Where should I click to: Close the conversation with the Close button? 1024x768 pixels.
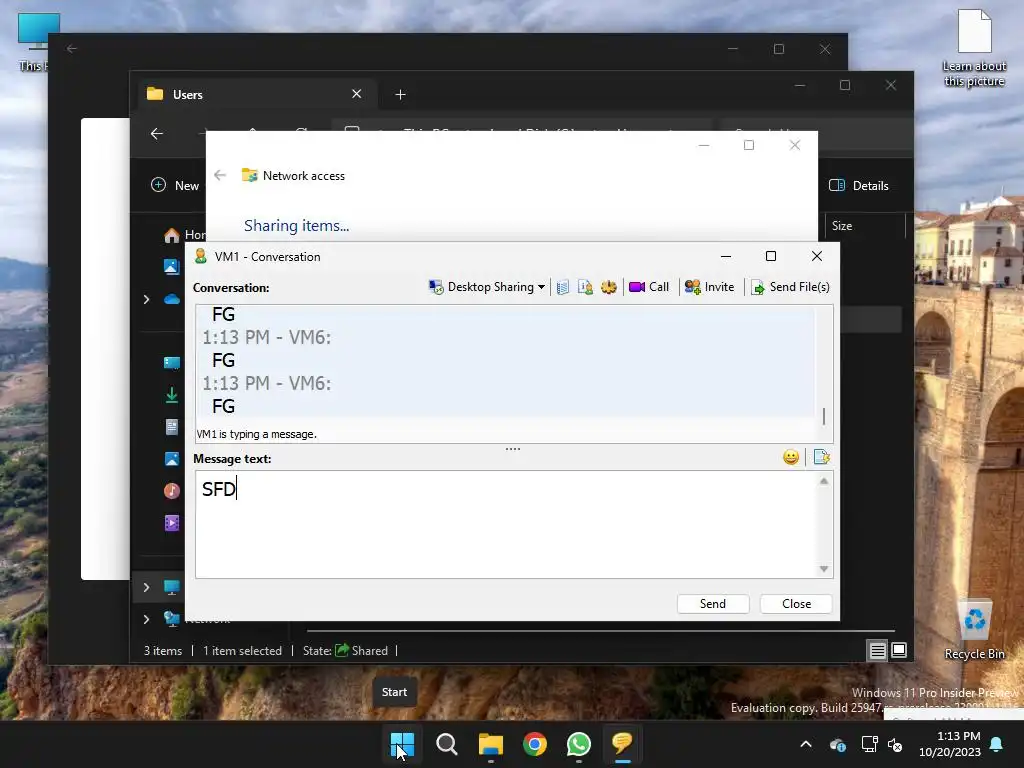pos(796,604)
